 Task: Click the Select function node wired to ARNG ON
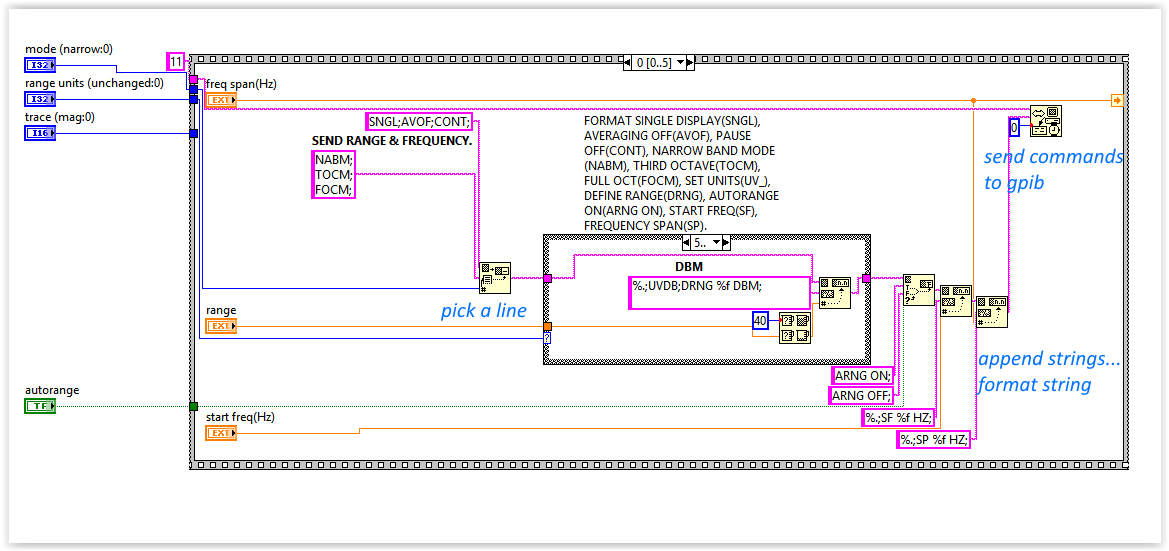(918, 289)
